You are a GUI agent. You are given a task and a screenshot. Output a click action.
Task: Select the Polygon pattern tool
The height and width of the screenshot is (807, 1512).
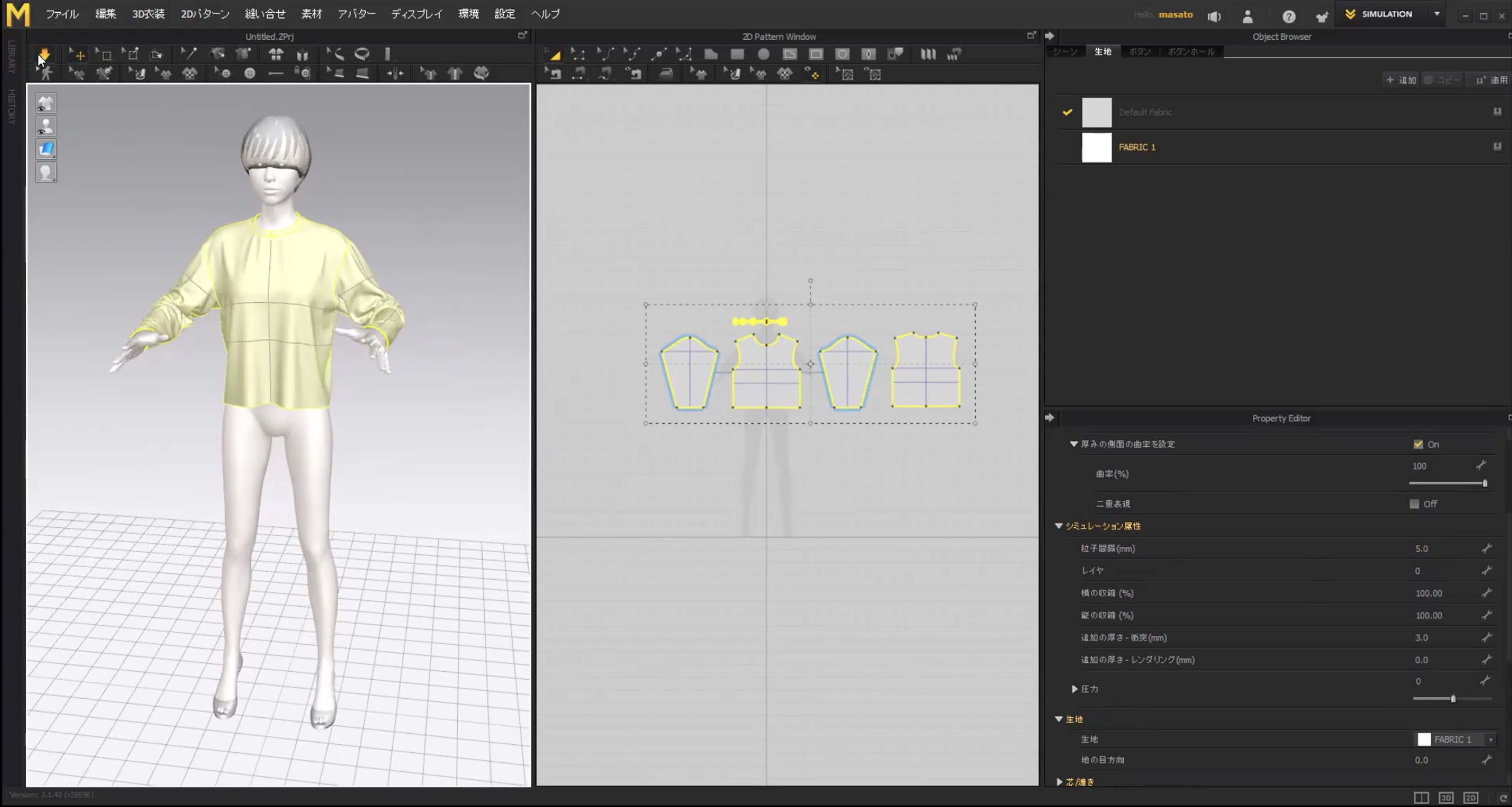pyautogui.click(x=711, y=54)
